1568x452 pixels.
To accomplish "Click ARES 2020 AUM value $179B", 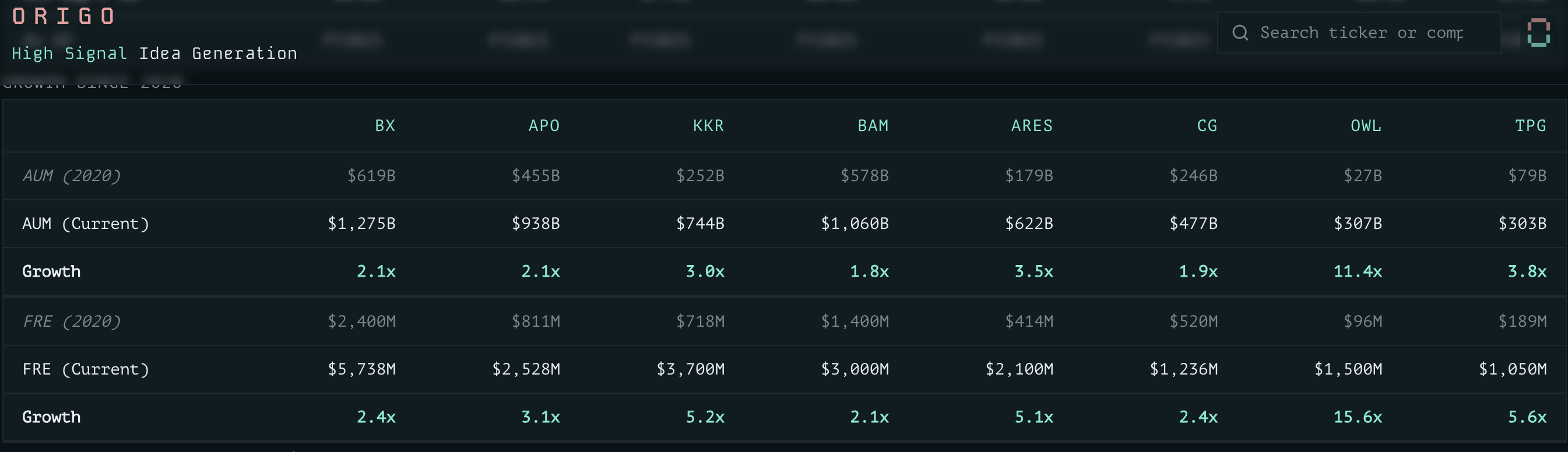I will click(1029, 176).
